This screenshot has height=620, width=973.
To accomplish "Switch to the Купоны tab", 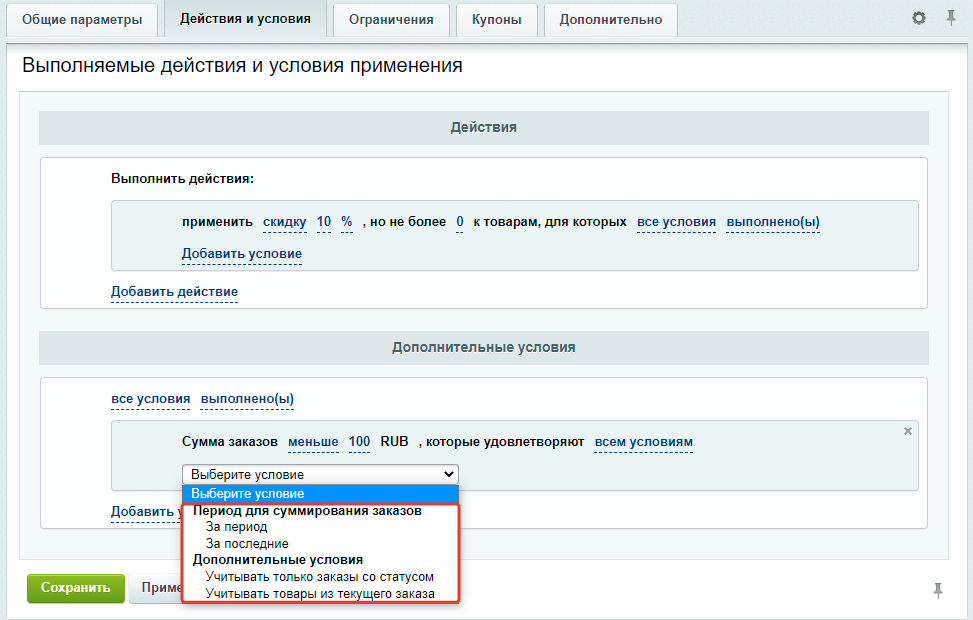I will 496,18.
